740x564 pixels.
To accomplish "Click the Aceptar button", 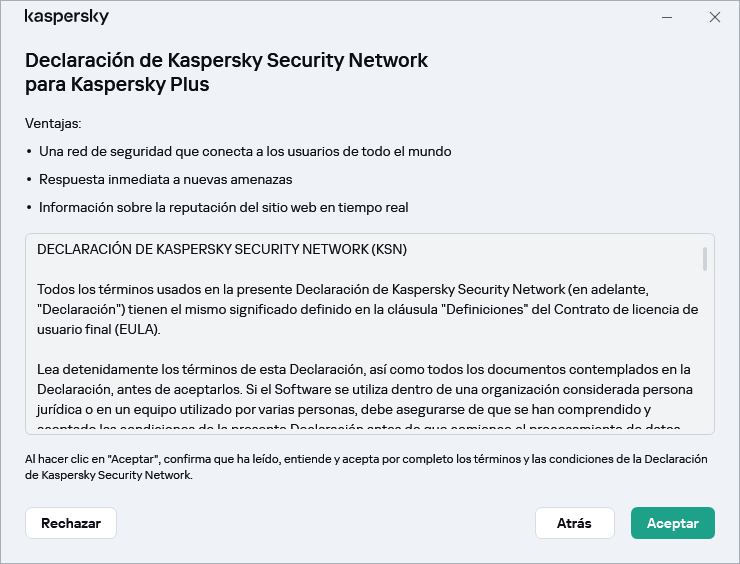I will (x=672, y=523).
